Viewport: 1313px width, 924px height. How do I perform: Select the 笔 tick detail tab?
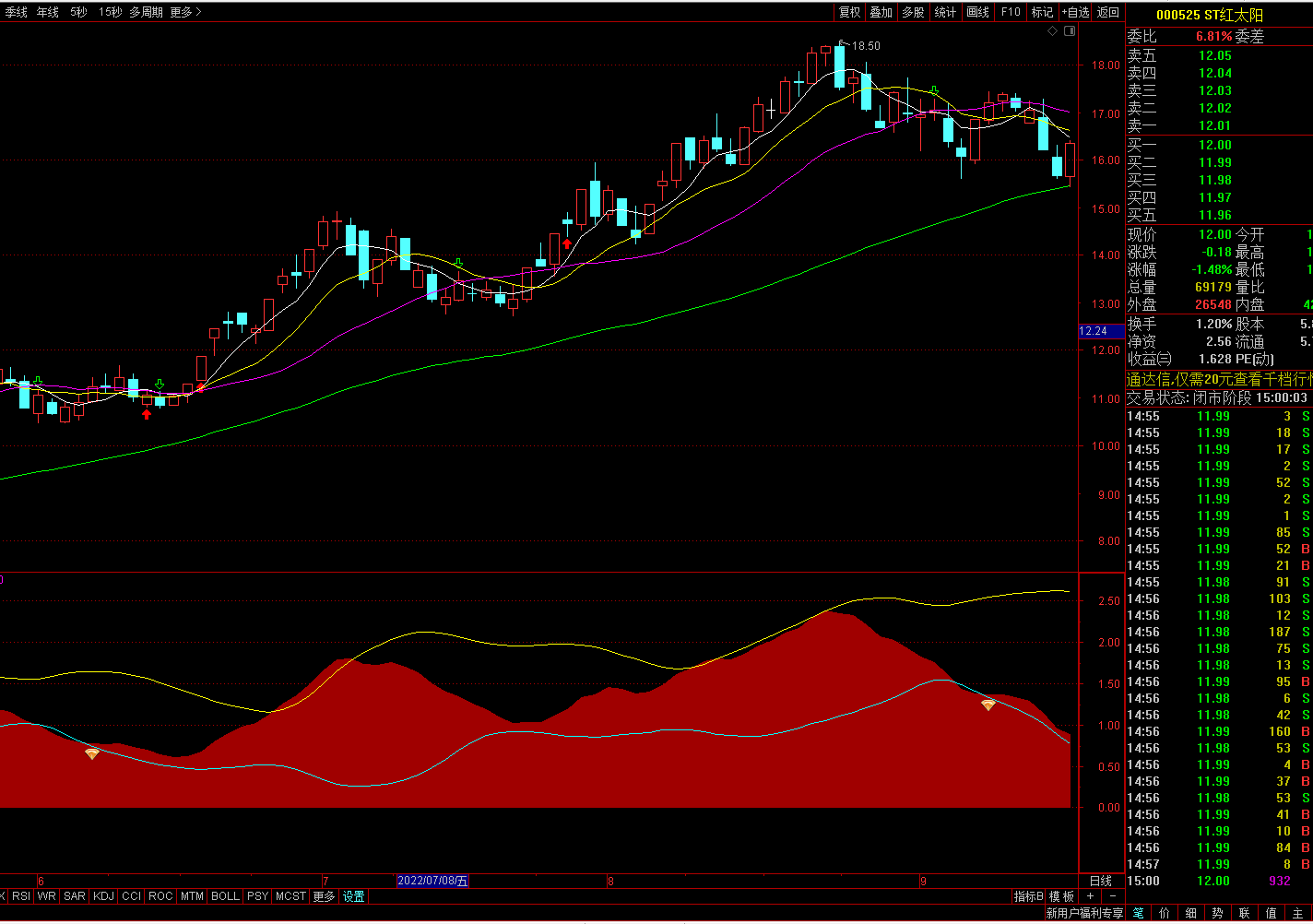1139,913
